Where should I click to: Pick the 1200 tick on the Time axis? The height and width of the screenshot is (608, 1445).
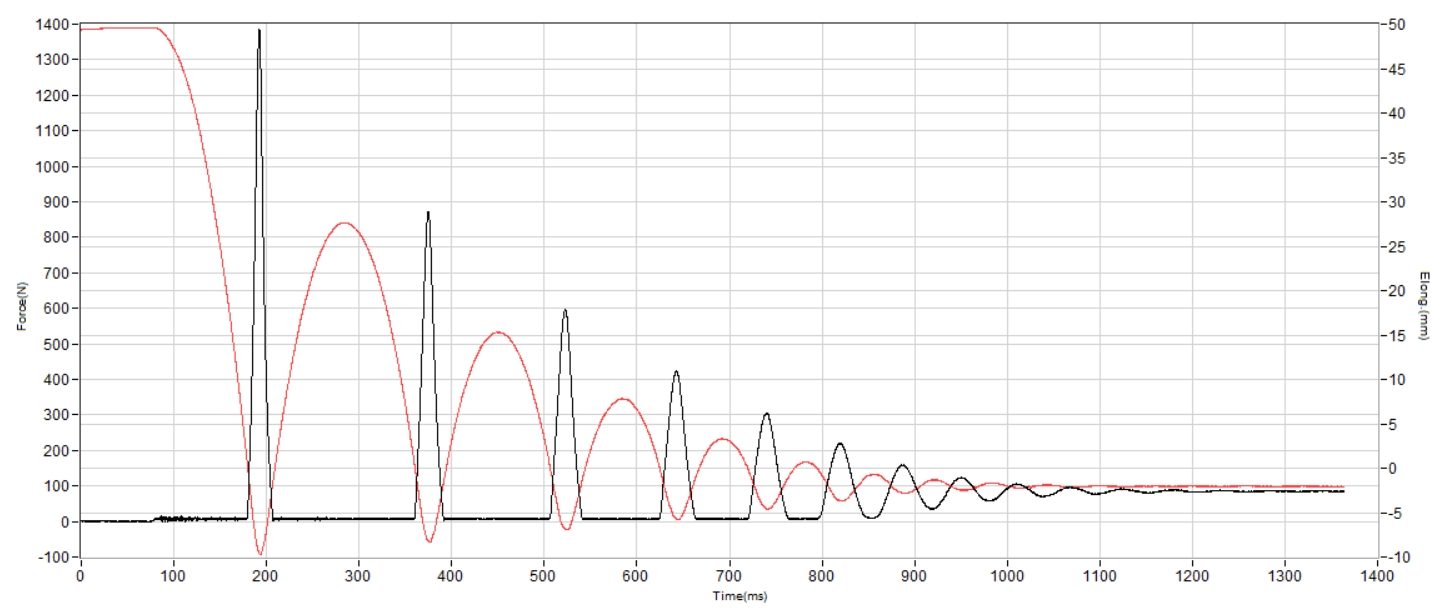1191,577
